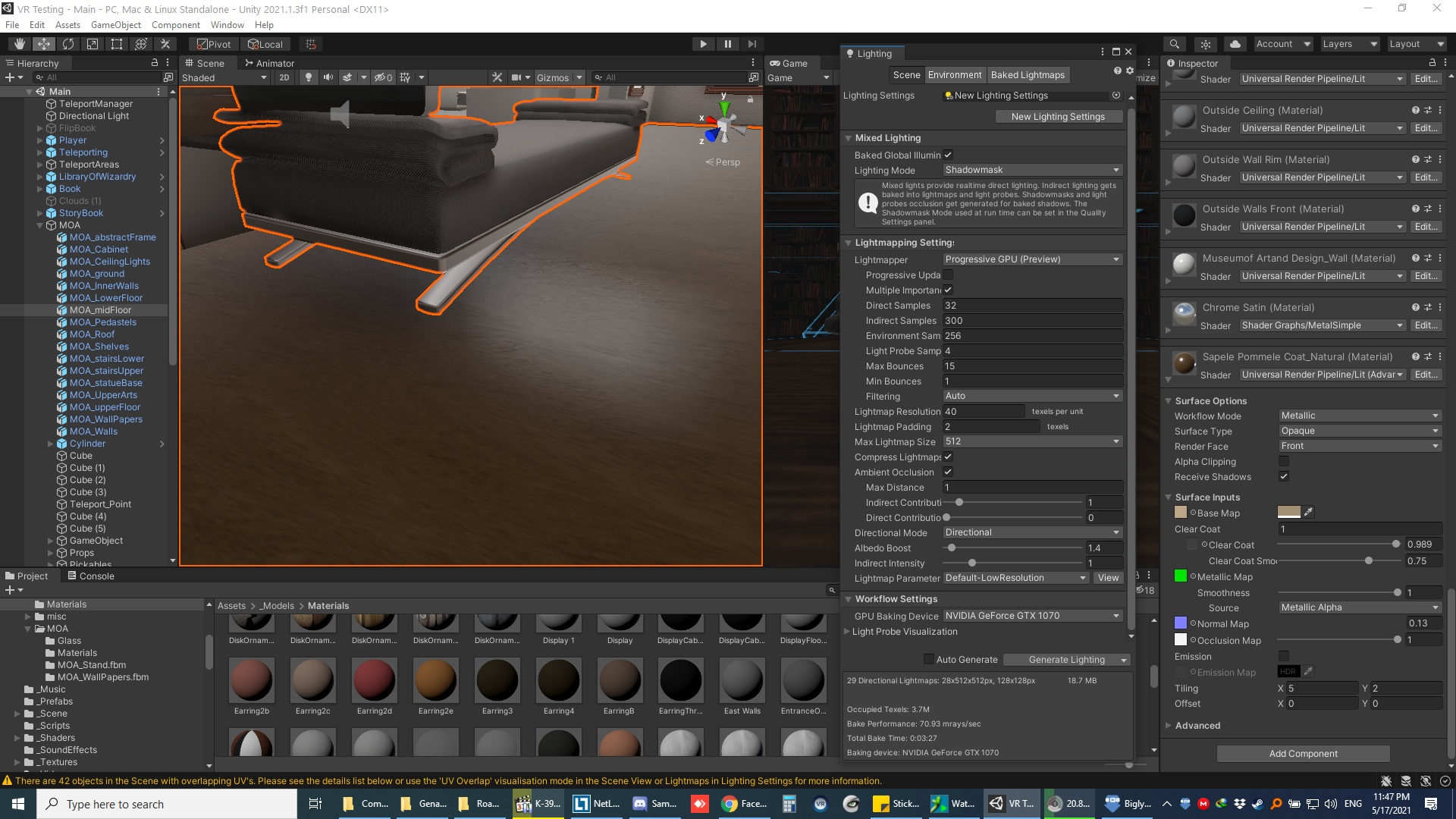Click New Lighting Settings button
Screen dimensions: 1456x819
coord(1058,117)
